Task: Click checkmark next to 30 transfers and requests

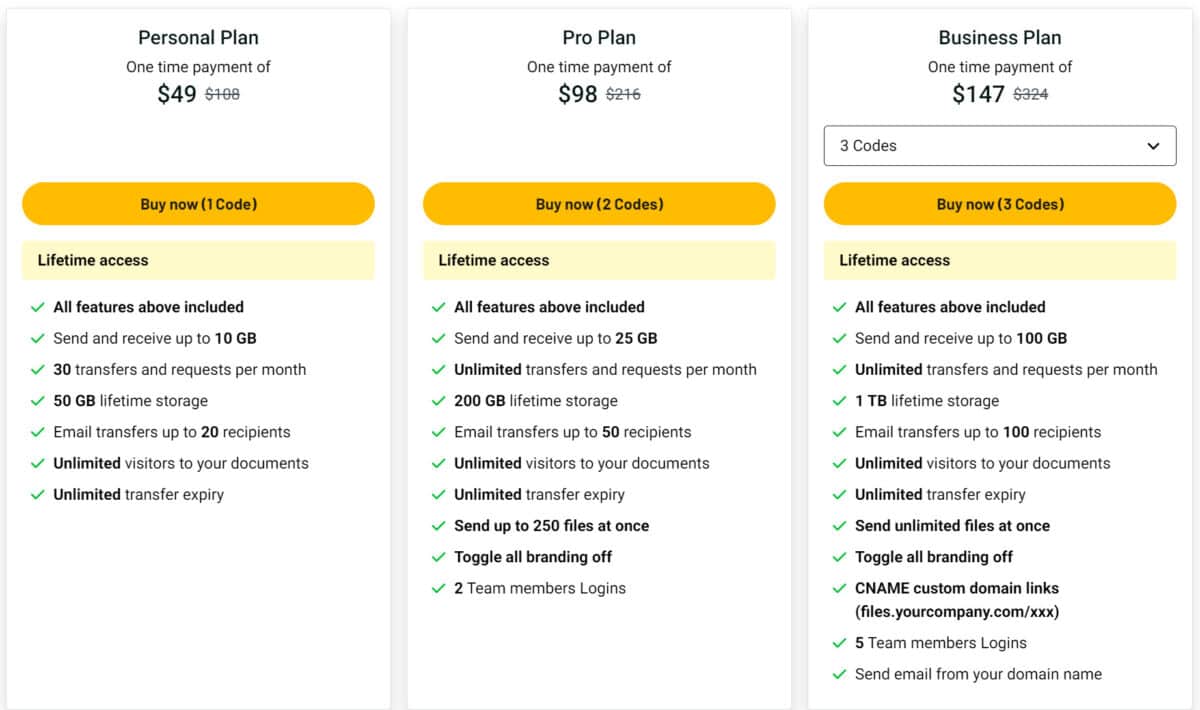Action: (x=38, y=370)
